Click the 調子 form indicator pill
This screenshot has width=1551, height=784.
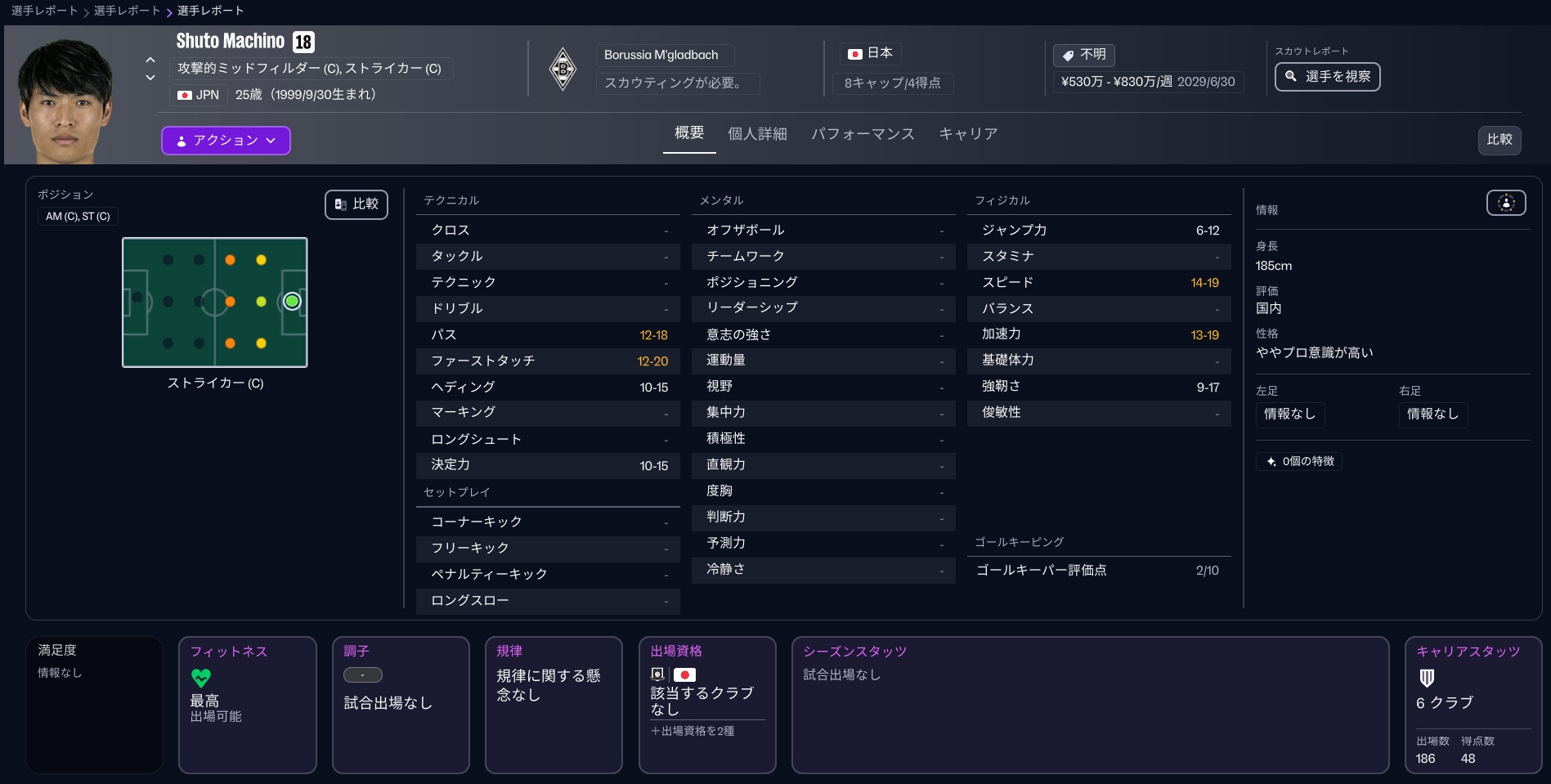(x=363, y=675)
